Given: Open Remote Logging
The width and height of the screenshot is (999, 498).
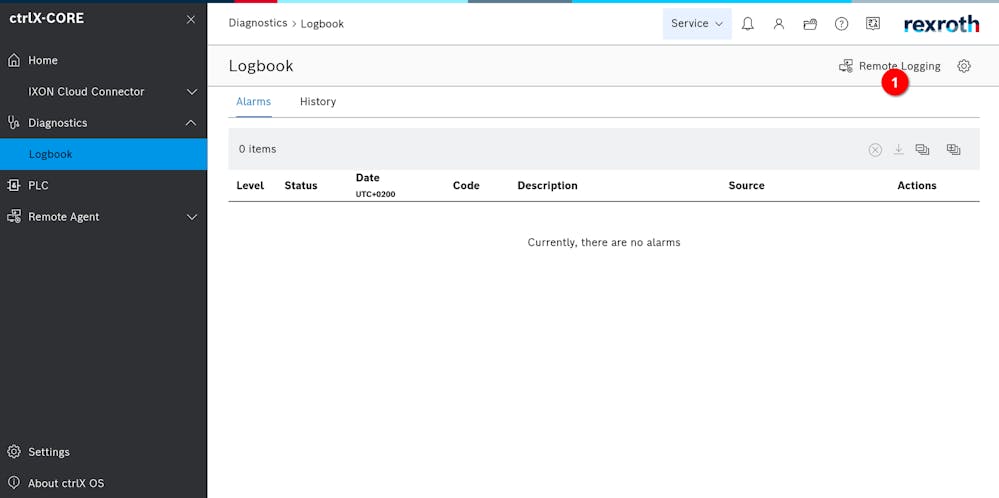Looking at the screenshot, I should point(889,66).
